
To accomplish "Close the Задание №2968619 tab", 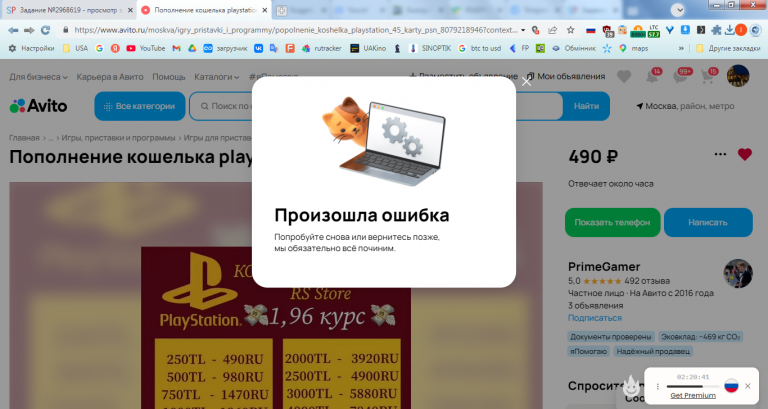I will [x=130, y=10].
